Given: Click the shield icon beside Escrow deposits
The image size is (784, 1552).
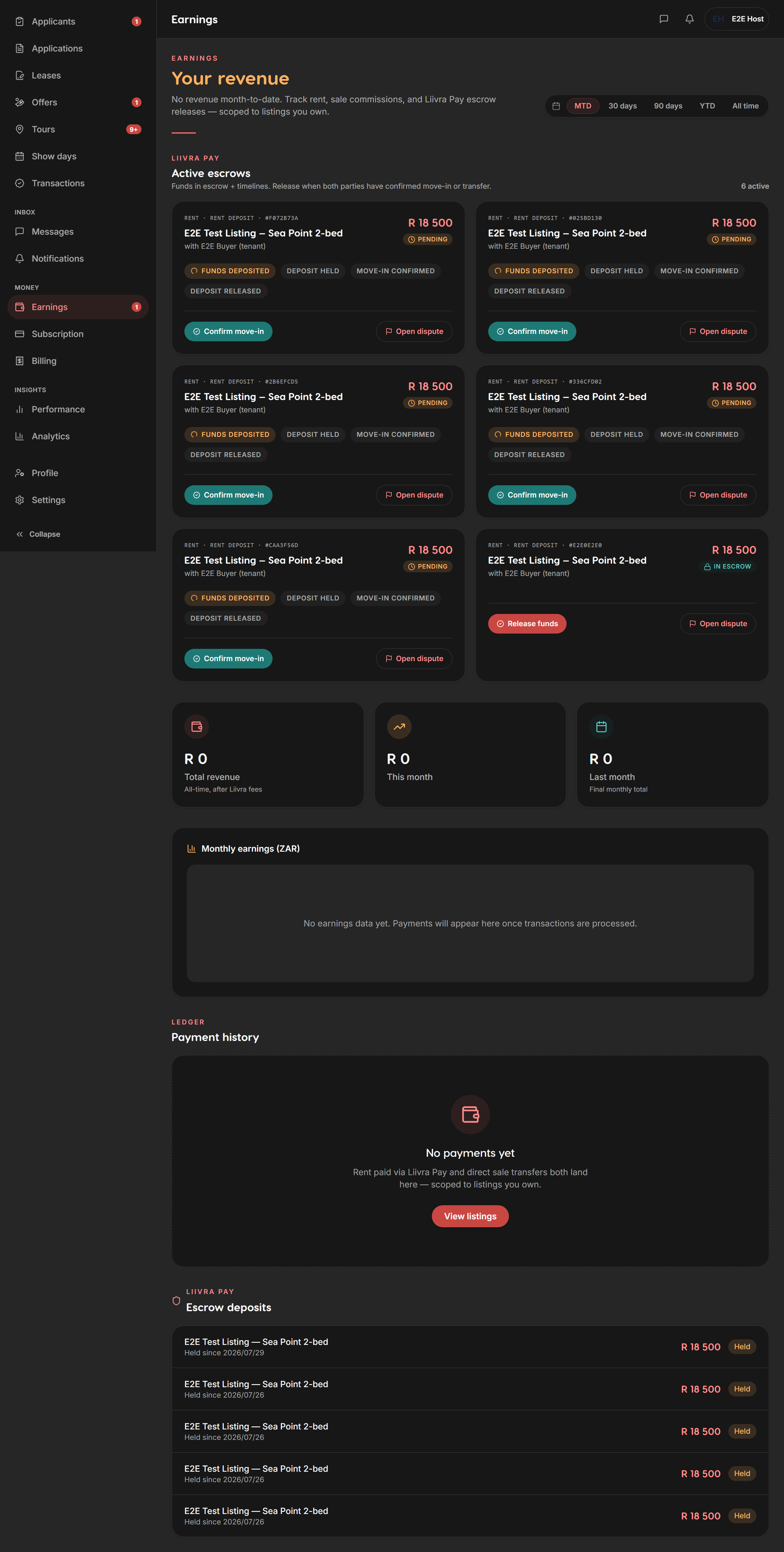Looking at the screenshot, I should (176, 1301).
